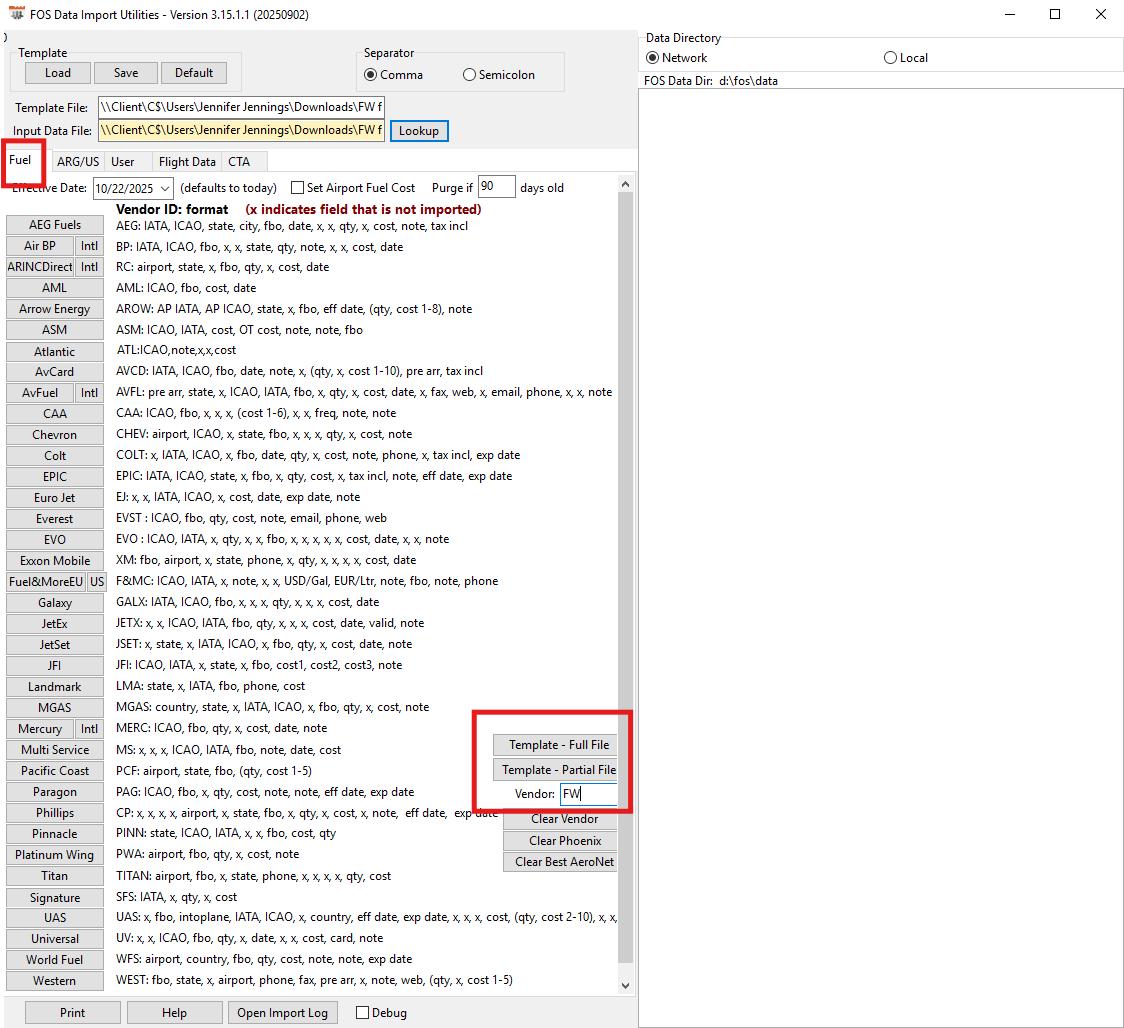
Task: Toggle the Debug checkbox
Action: 363,1013
